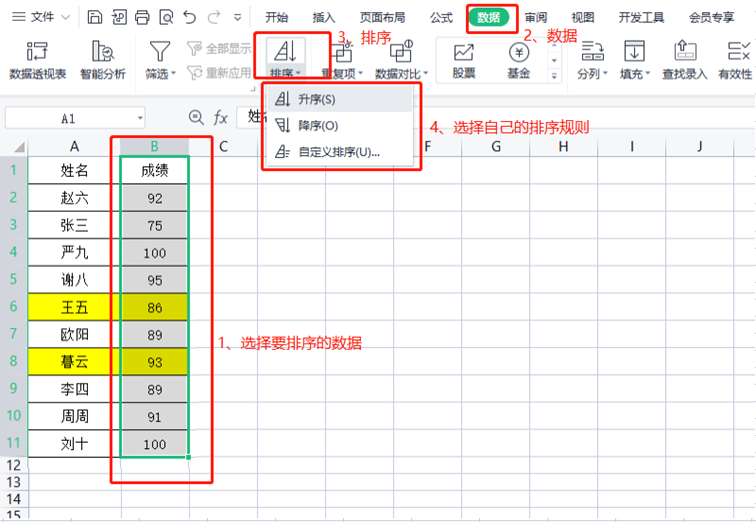Click the score cell 95

click(x=154, y=280)
